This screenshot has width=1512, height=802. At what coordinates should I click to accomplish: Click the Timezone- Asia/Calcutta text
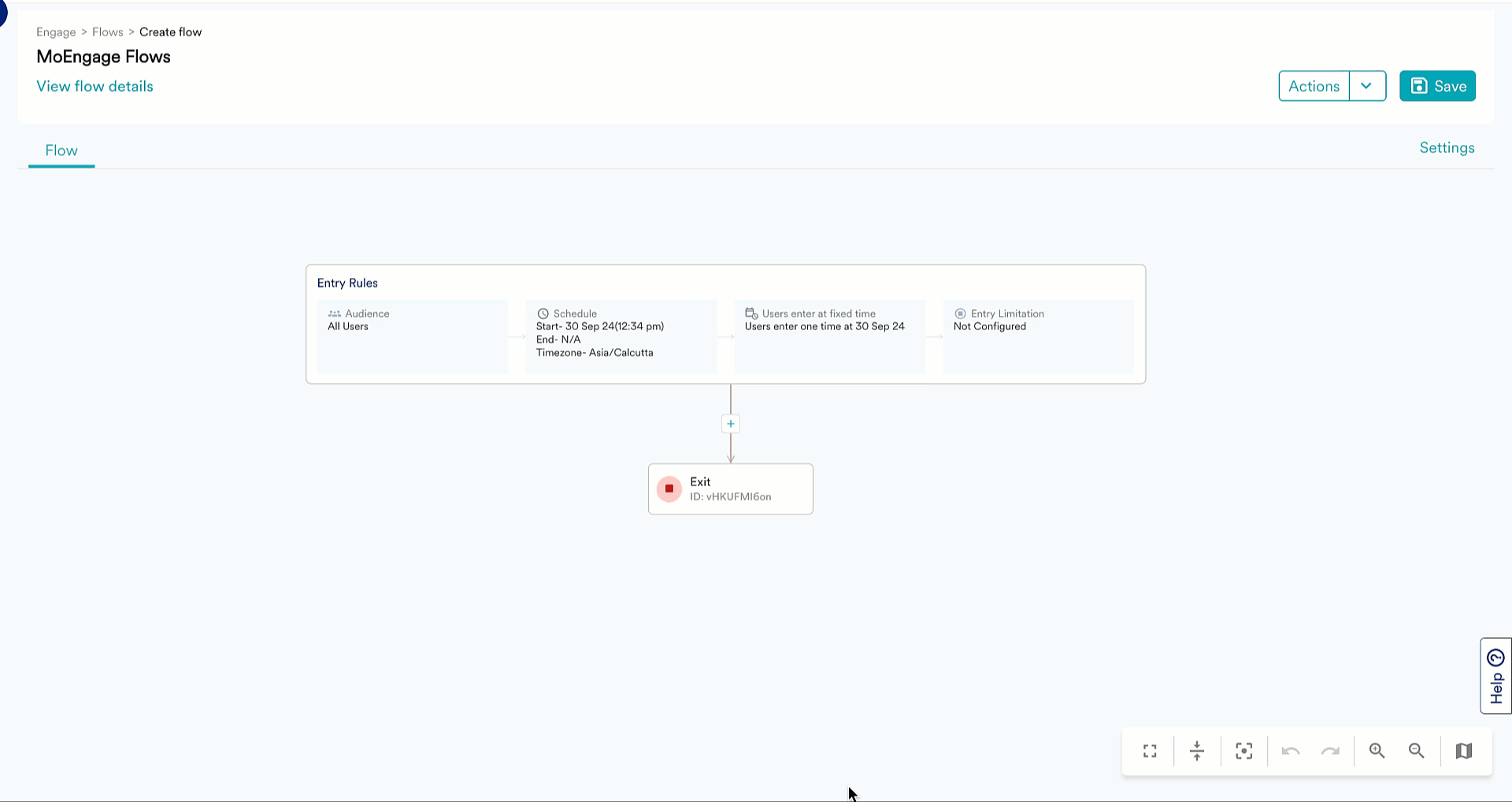[595, 353]
